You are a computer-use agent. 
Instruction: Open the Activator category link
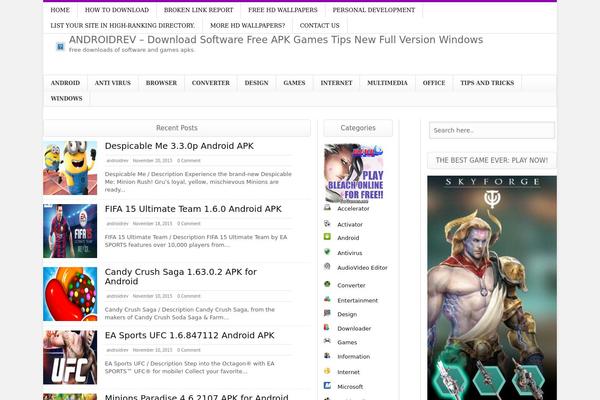pyautogui.click(x=350, y=224)
